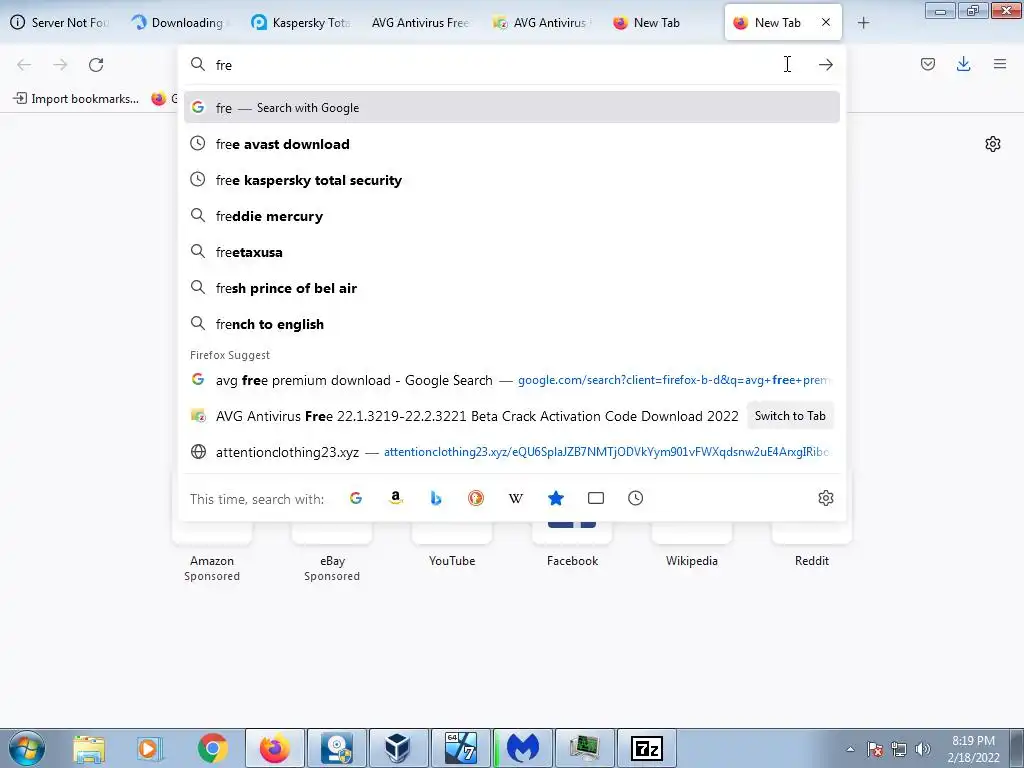The width and height of the screenshot is (1024, 768).
Task: Close the active New Tab
Action: pos(825,22)
